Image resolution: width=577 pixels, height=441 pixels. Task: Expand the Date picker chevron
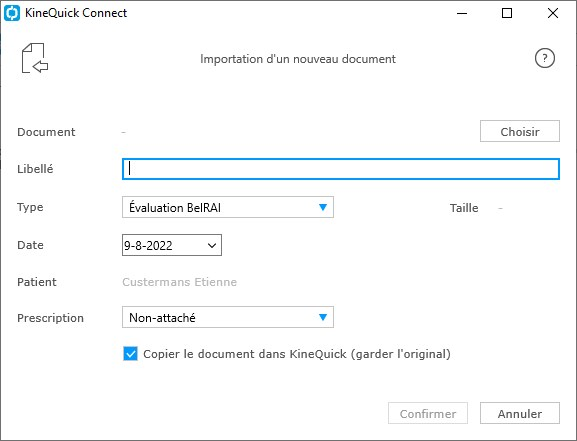(x=212, y=246)
